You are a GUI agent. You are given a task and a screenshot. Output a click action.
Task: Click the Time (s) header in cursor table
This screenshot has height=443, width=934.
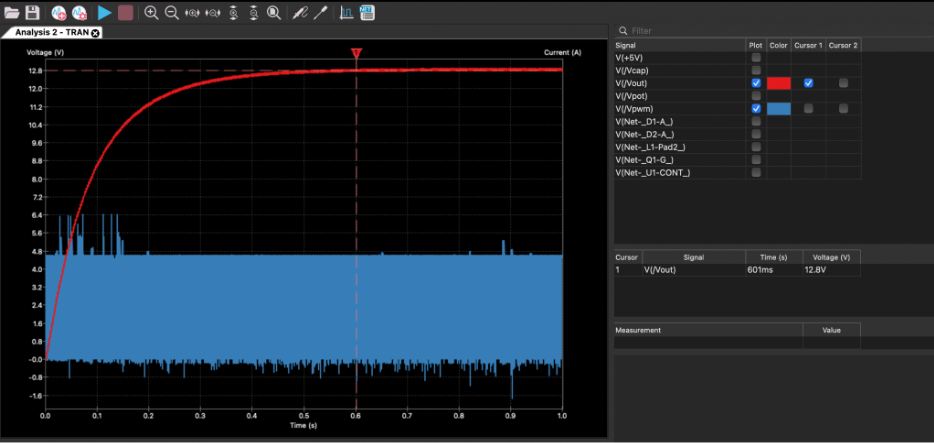pyautogui.click(x=774, y=257)
